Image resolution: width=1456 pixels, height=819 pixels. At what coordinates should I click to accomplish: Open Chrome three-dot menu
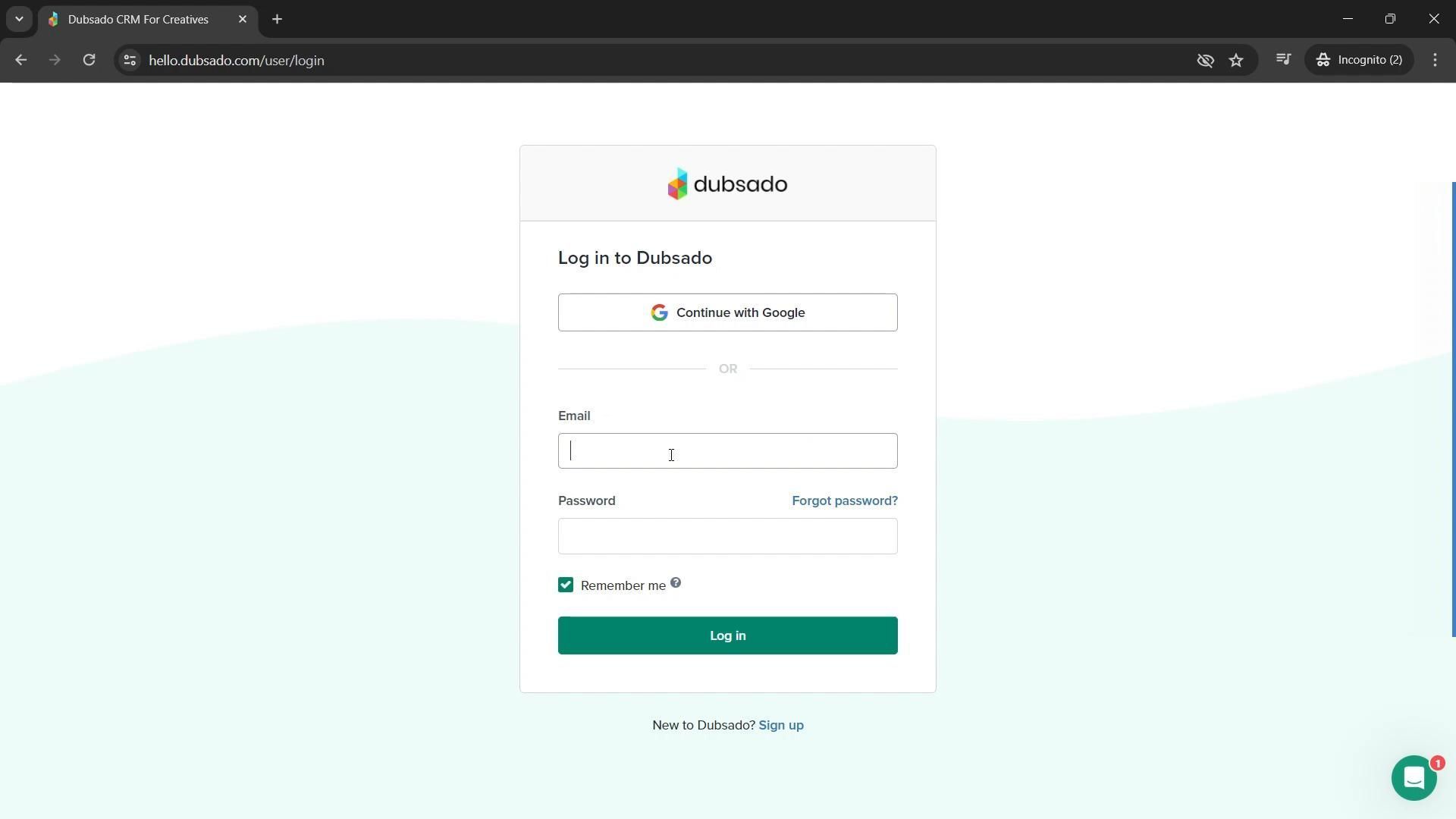point(1435,60)
